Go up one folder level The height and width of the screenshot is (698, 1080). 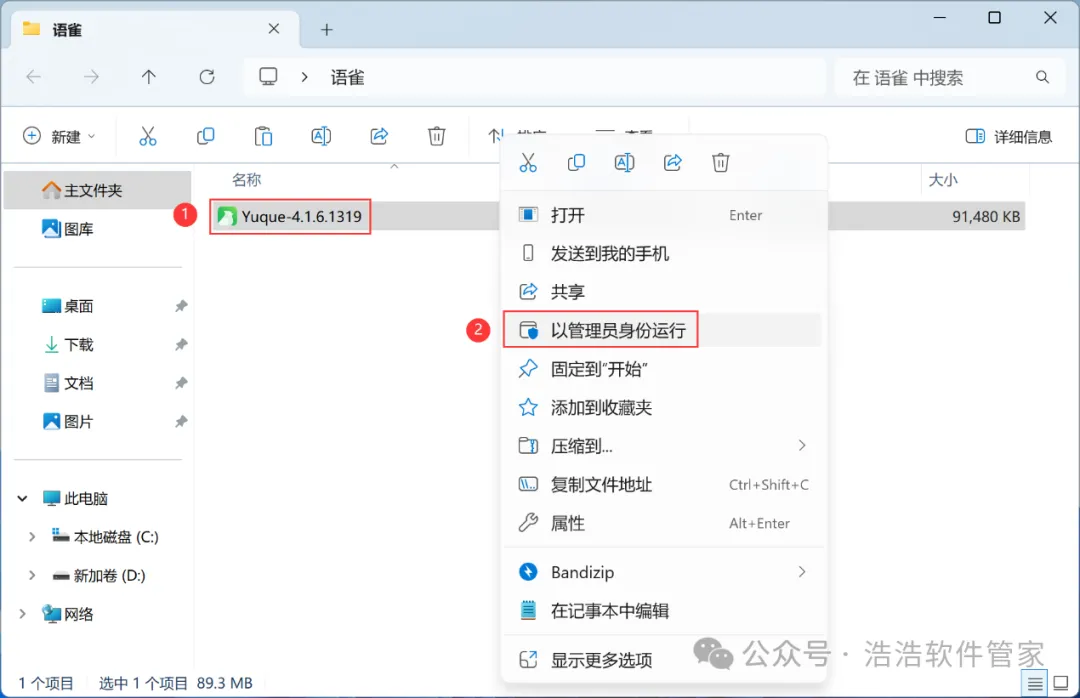149,76
